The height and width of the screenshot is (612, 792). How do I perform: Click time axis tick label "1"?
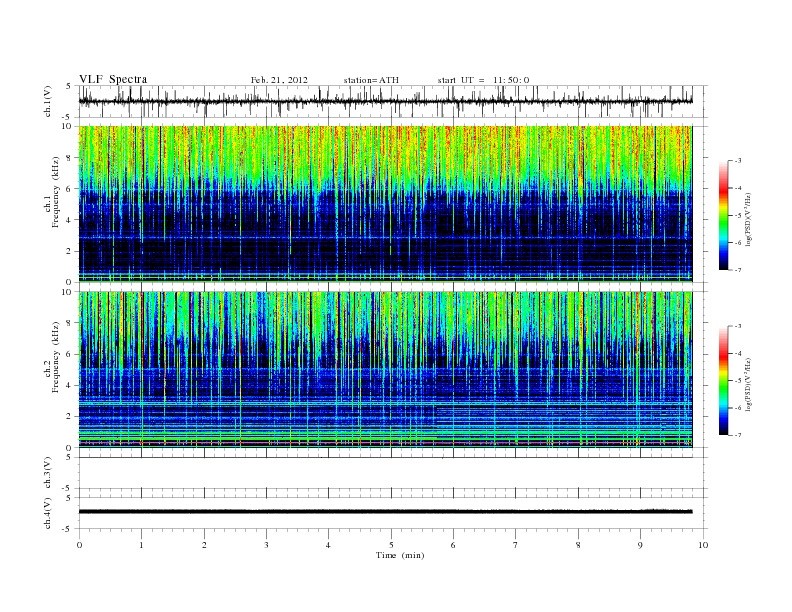click(141, 545)
